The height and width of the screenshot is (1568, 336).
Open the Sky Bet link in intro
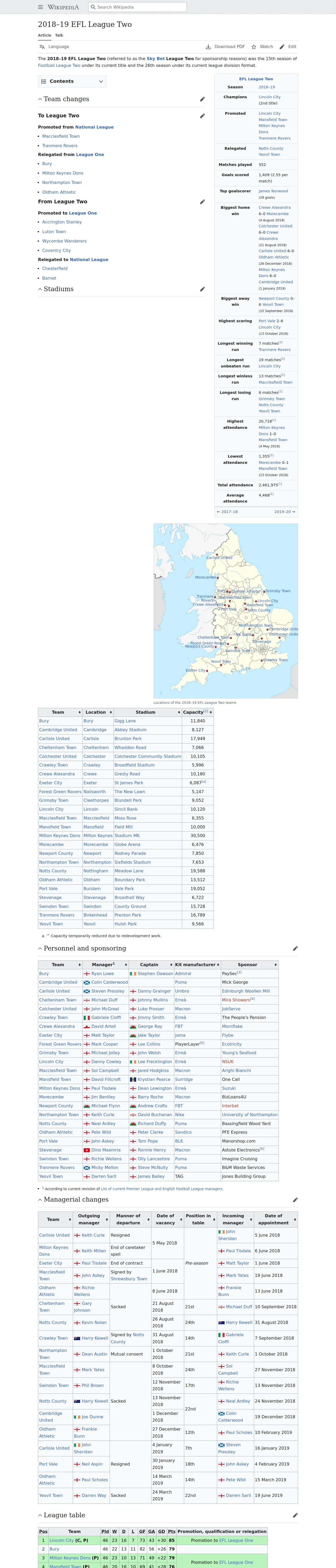point(155,59)
